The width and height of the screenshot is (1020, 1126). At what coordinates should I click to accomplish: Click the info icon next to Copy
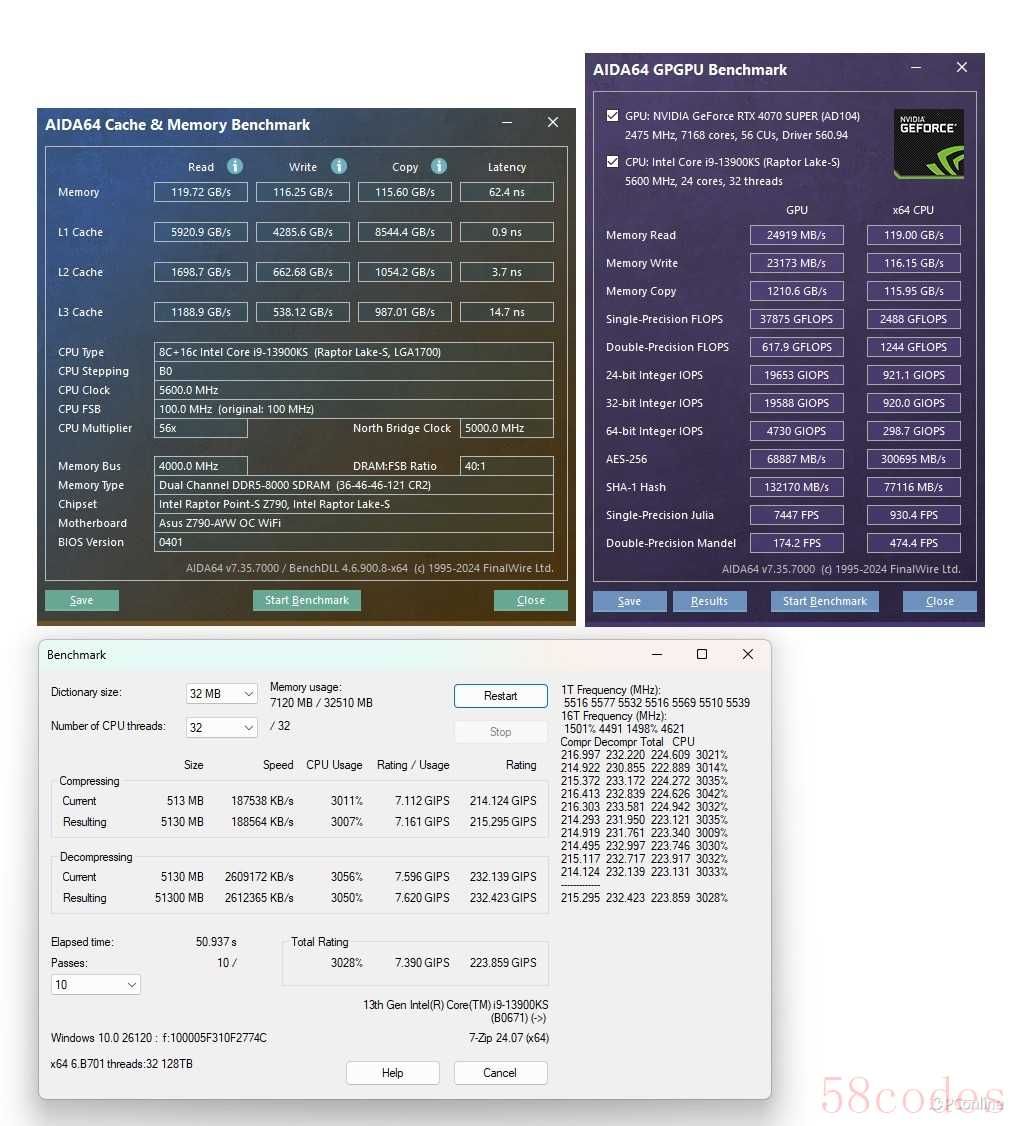pyautogui.click(x=438, y=166)
